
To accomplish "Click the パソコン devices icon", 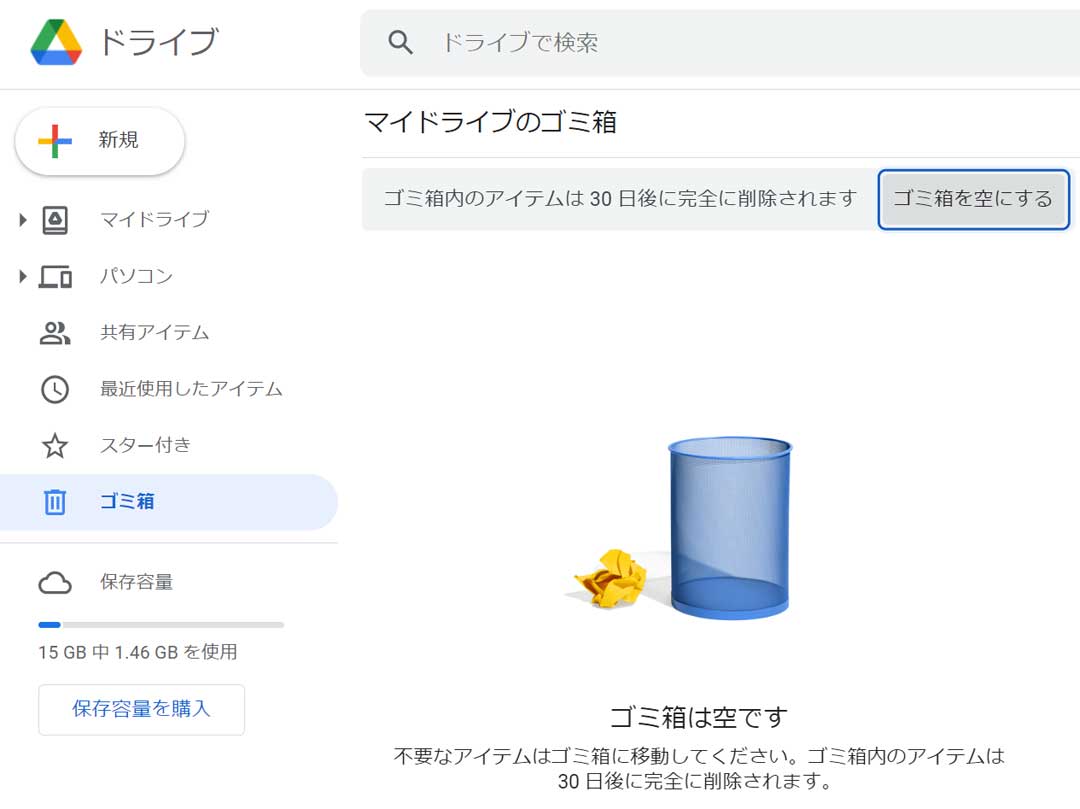I will click(55, 277).
